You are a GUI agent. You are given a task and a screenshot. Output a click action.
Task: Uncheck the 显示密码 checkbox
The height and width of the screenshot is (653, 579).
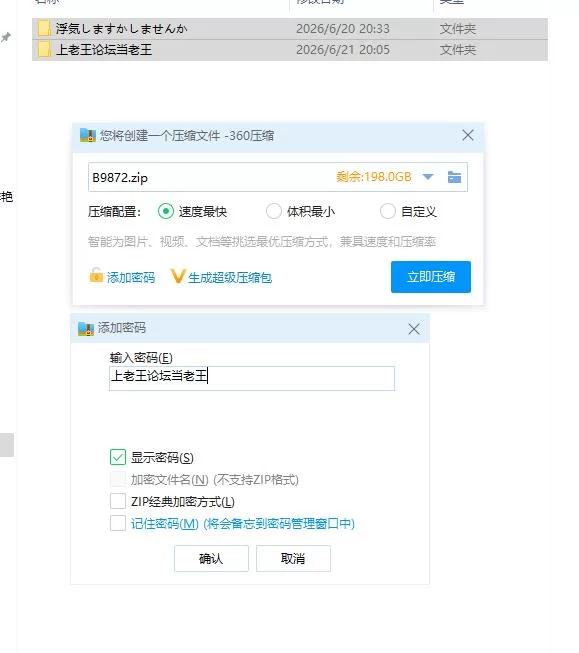click(x=118, y=457)
